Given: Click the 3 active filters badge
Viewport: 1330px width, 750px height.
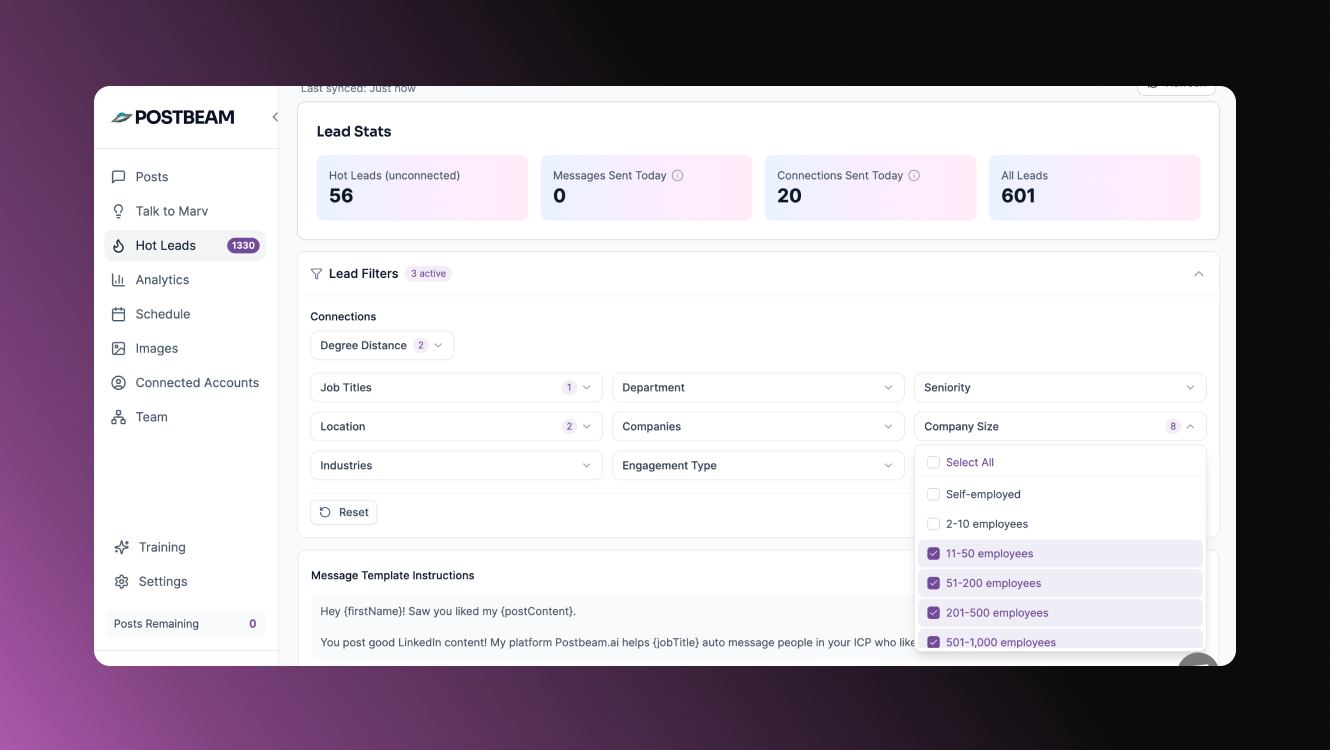Looking at the screenshot, I should tap(428, 274).
